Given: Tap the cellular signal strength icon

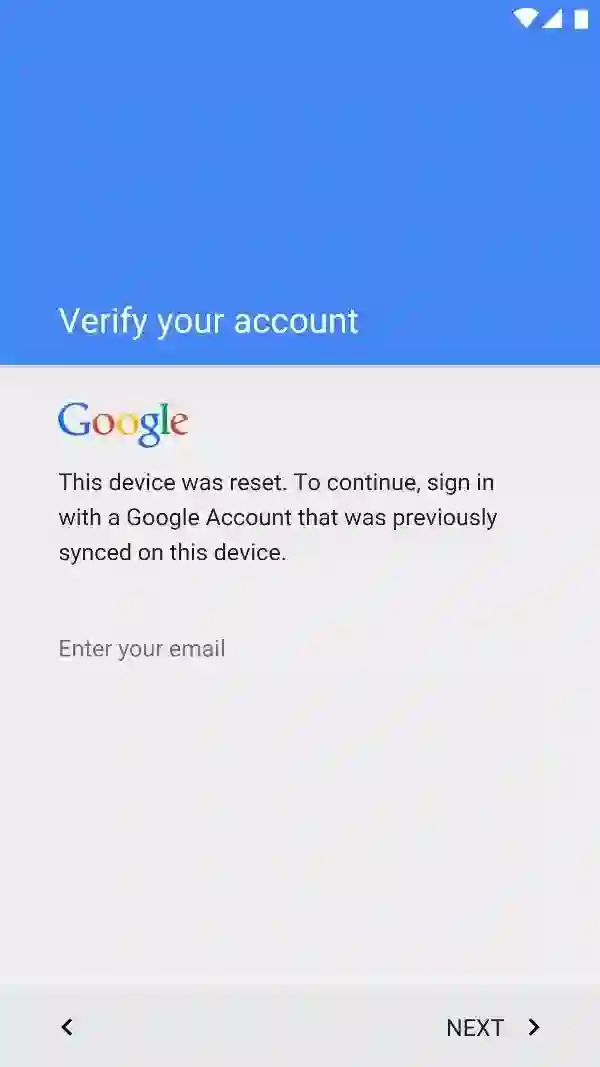Looking at the screenshot, I should [x=552, y=18].
